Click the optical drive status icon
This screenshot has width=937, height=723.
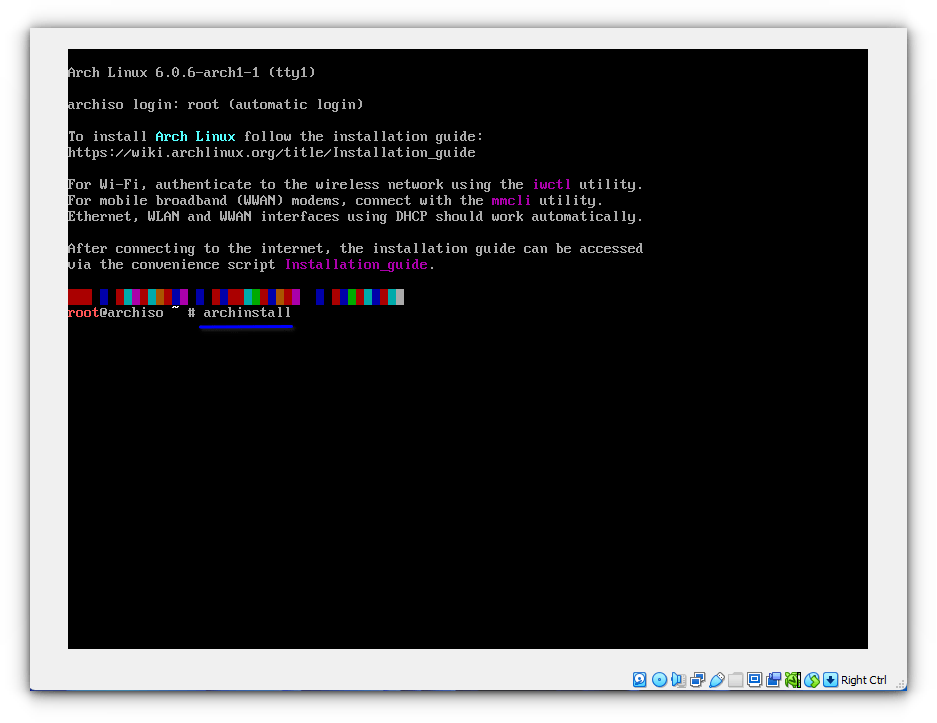tap(659, 679)
